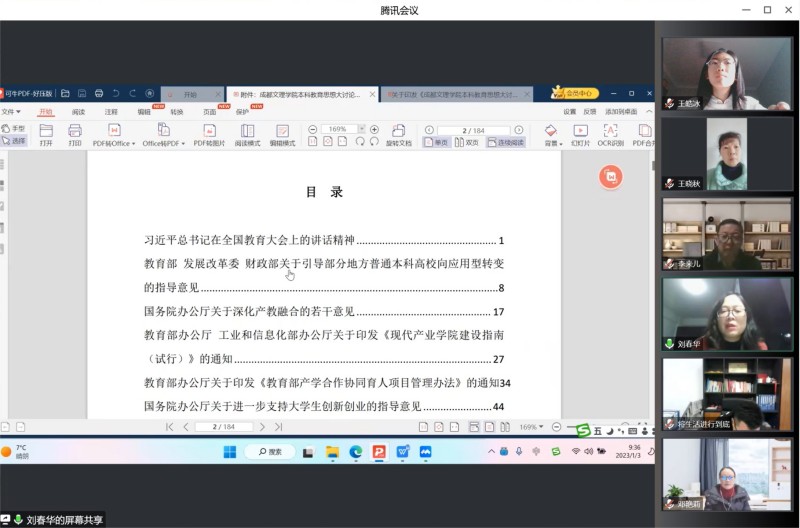Click the 打印 print icon
800x528 pixels.
[x=75, y=131]
